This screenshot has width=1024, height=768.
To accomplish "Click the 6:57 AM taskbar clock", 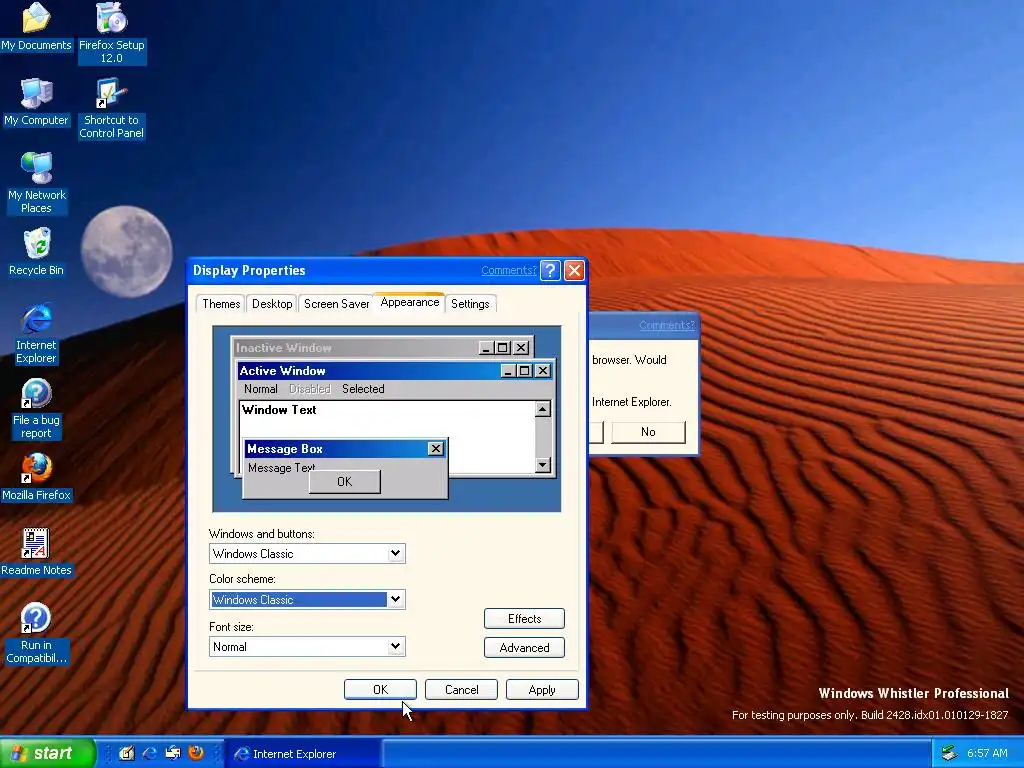I will 987,753.
